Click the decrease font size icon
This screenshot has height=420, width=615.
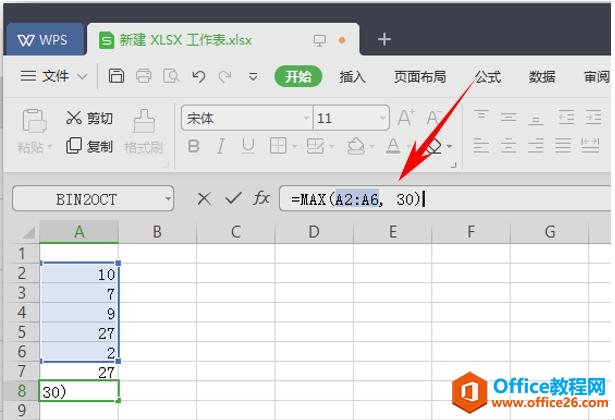click(x=434, y=118)
